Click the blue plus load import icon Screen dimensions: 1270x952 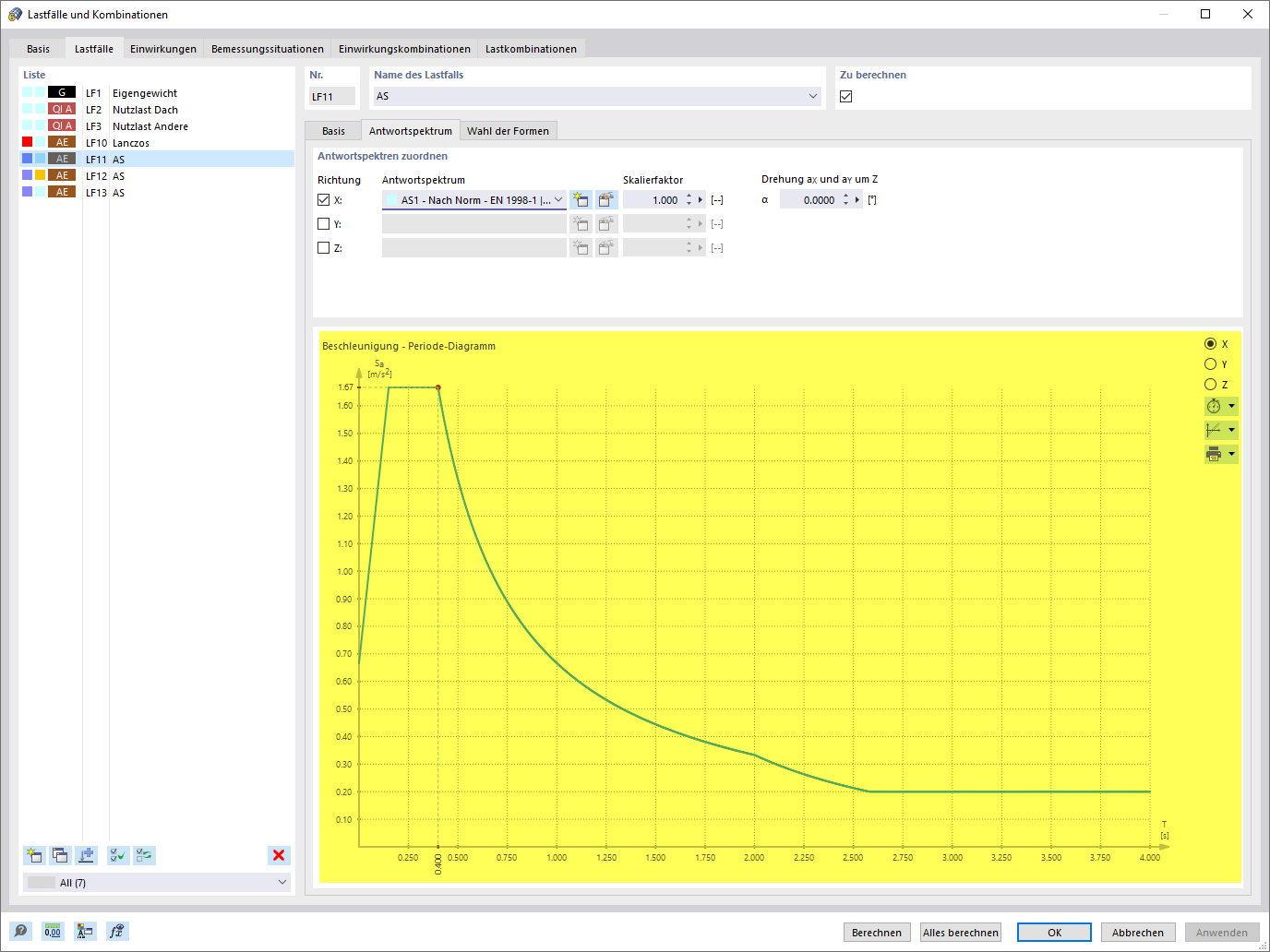[x=87, y=855]
